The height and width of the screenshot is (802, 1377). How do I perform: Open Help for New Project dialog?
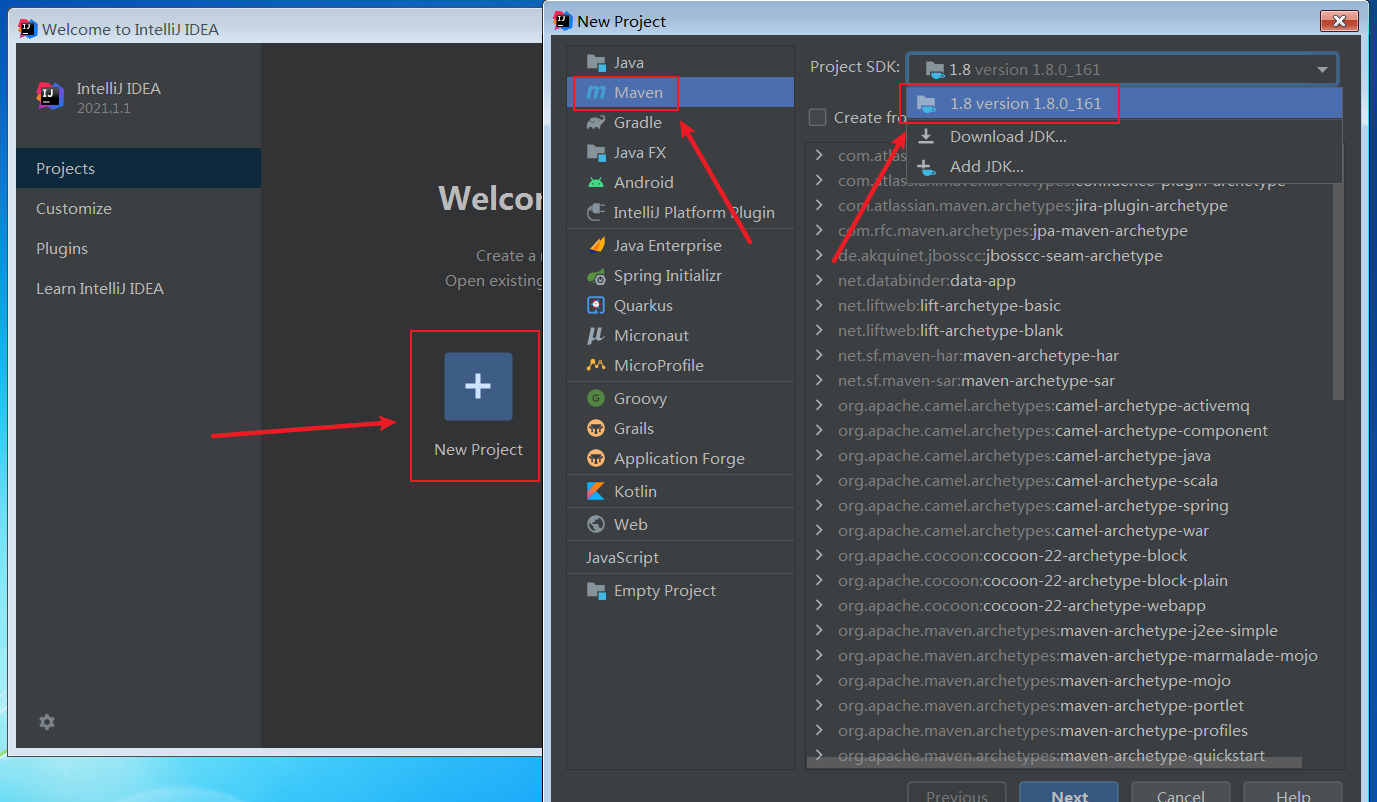point(1293,794)
